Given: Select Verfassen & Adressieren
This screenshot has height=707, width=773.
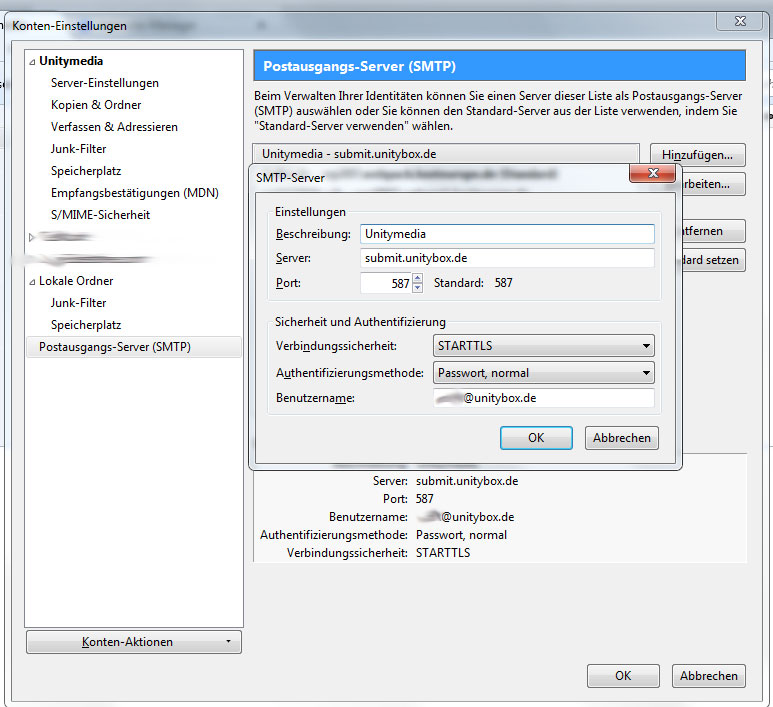Looking at the screenshot, I should [114, 127].
